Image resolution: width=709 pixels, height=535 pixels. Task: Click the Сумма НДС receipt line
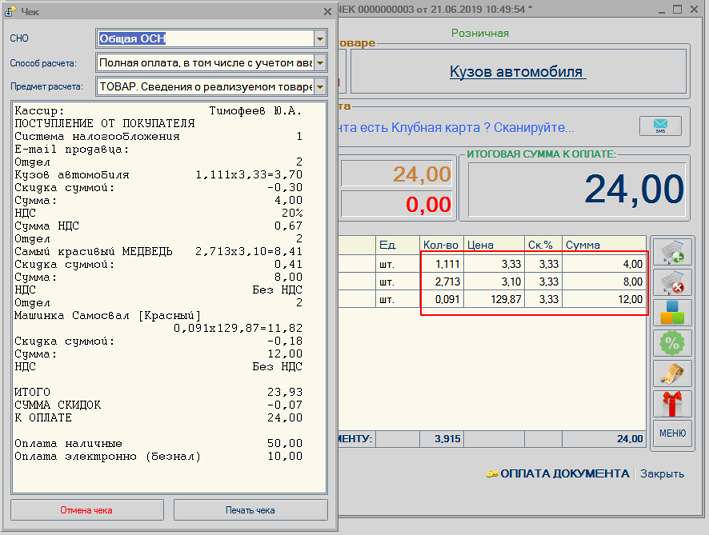158,226
